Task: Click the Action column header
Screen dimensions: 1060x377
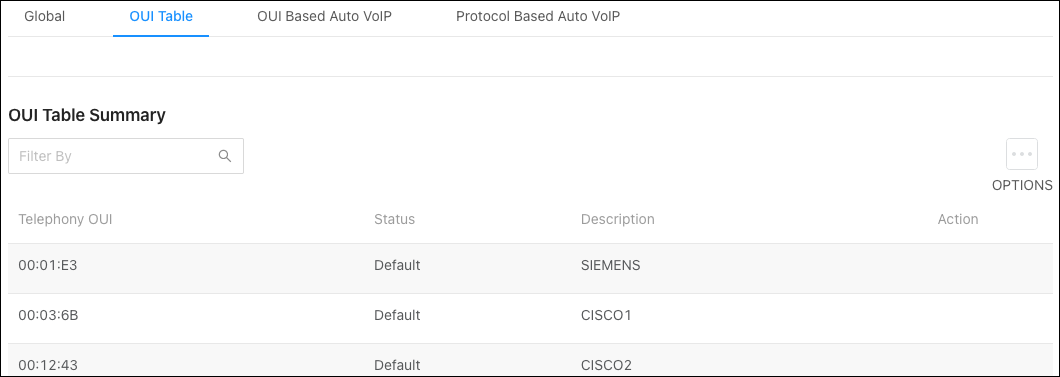Action: pos(957,220)
